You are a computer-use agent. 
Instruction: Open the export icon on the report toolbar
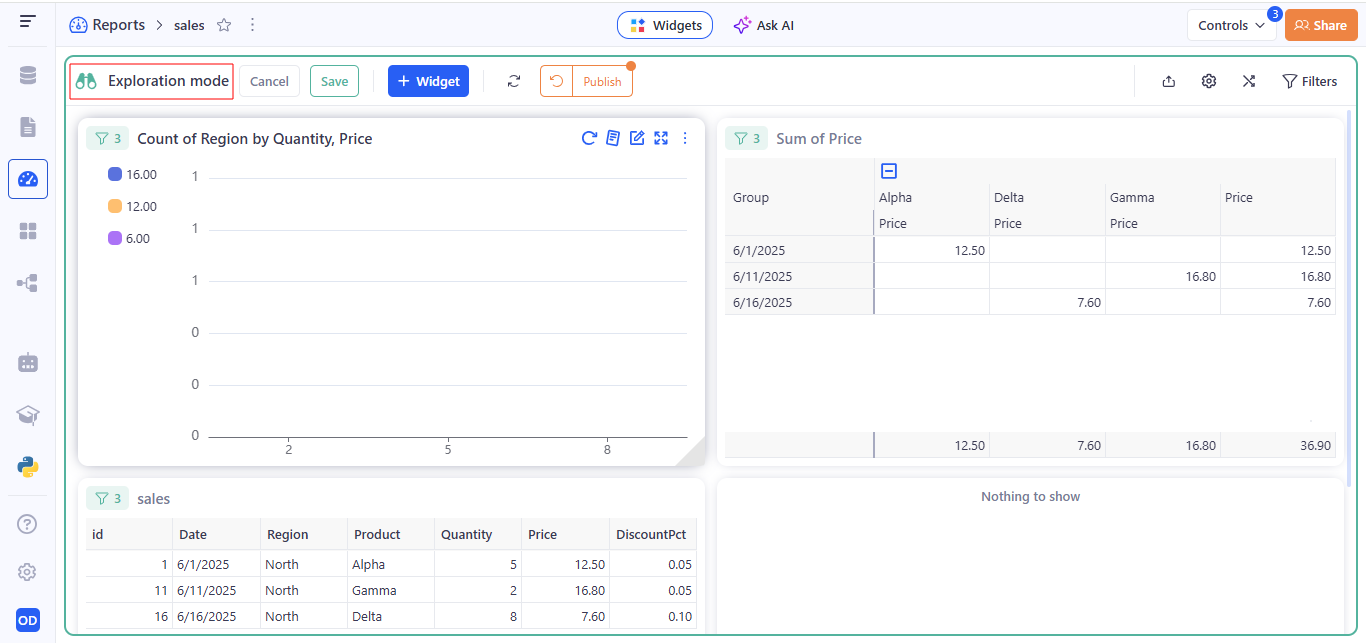pyautogui.click(x=1168, y=81)
